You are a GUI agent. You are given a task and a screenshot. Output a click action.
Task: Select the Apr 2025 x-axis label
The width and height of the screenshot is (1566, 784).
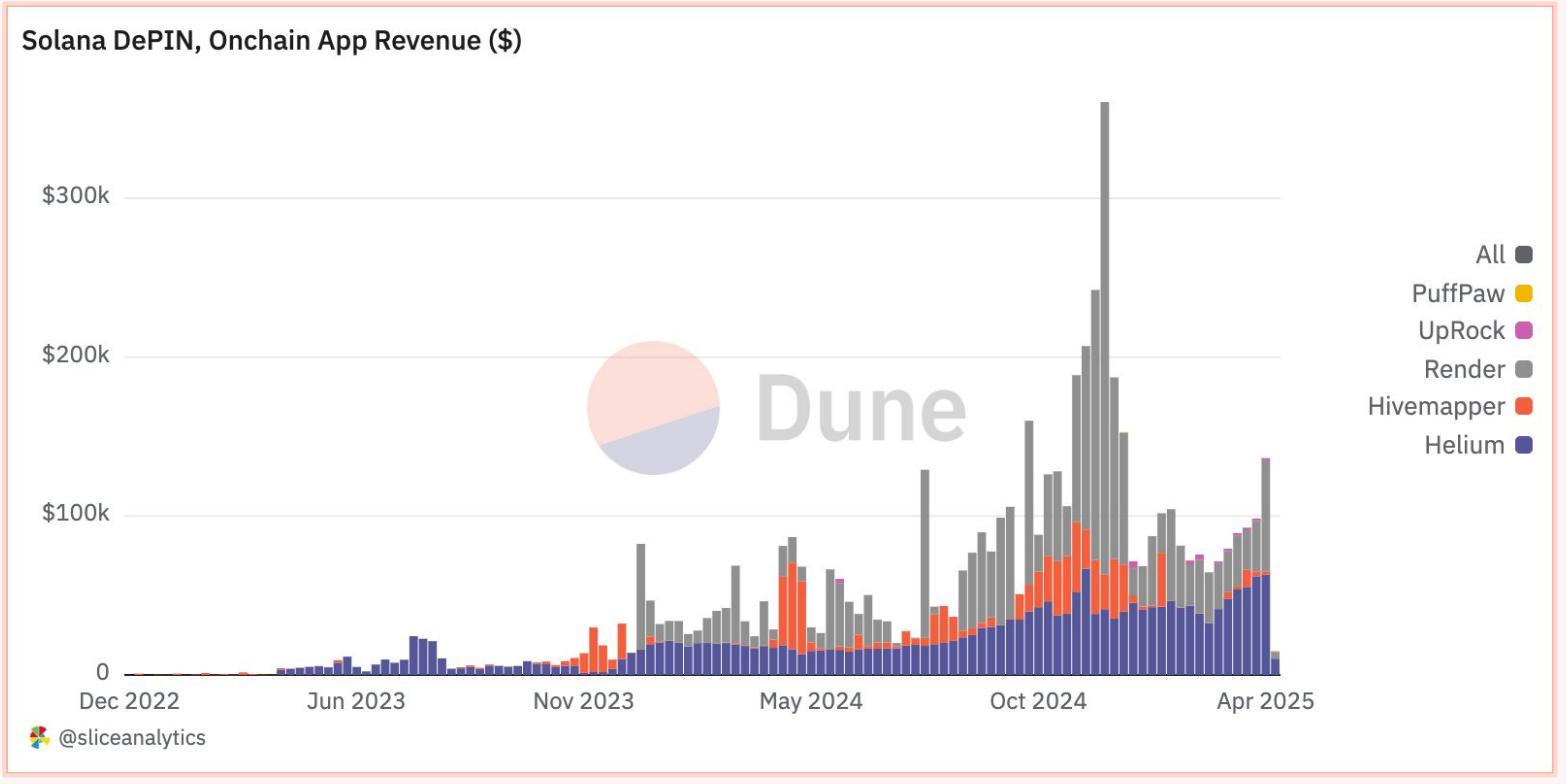pyautogui.click(x=1265, y=701)
